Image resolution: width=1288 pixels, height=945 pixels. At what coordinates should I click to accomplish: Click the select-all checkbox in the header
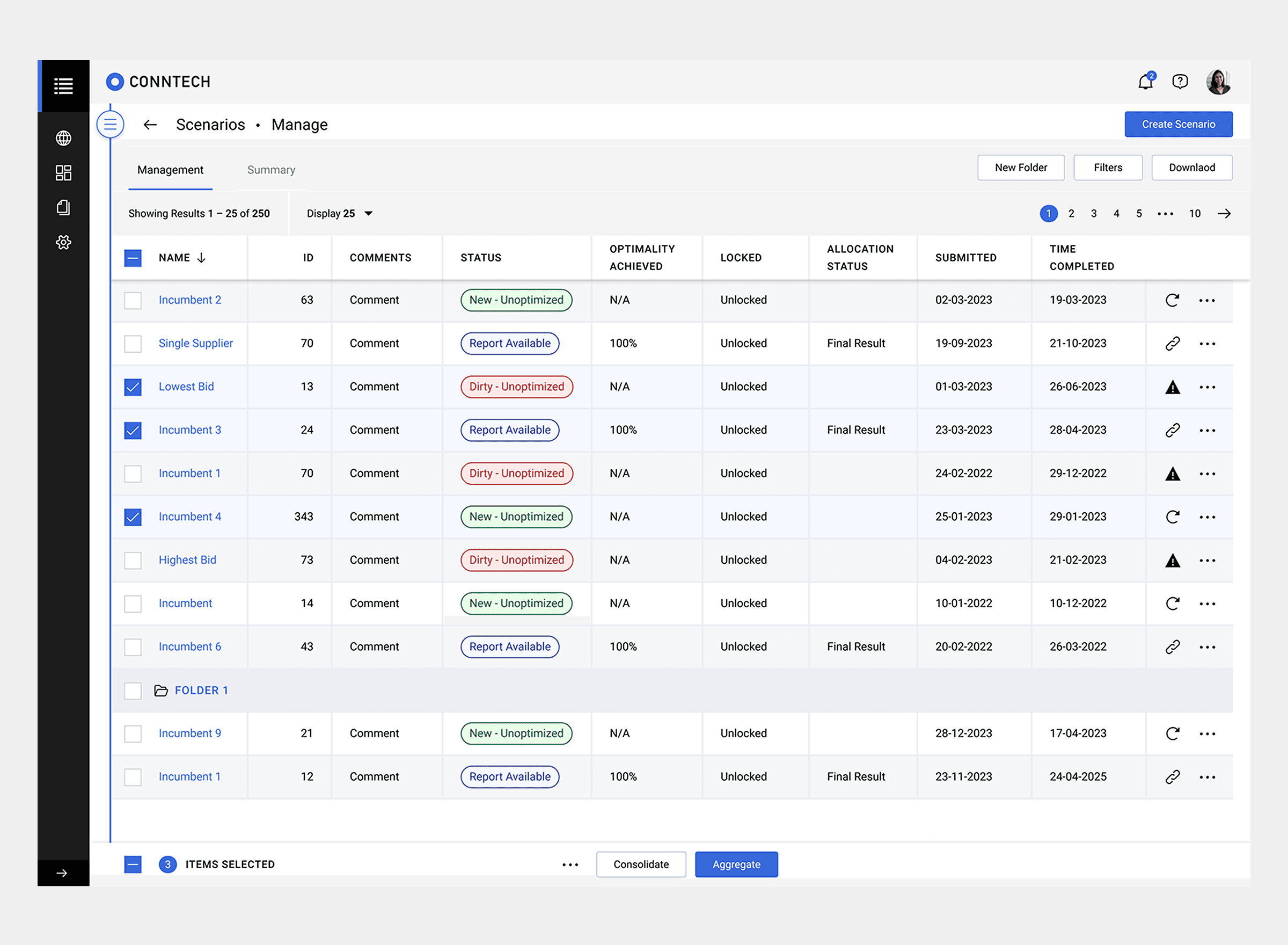[132, 258]
